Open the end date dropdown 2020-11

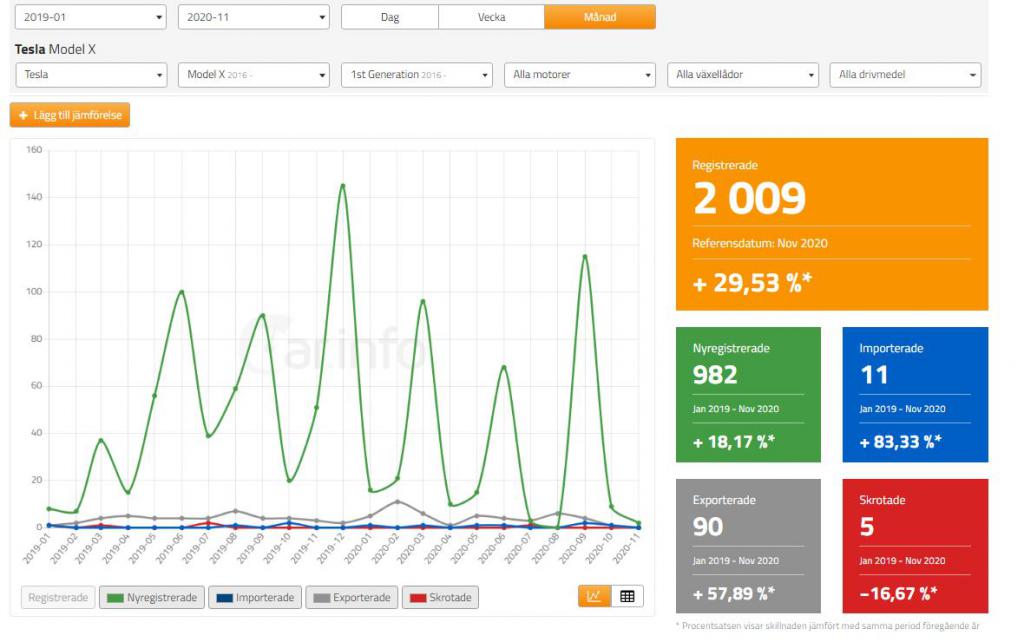coord(253,17)
